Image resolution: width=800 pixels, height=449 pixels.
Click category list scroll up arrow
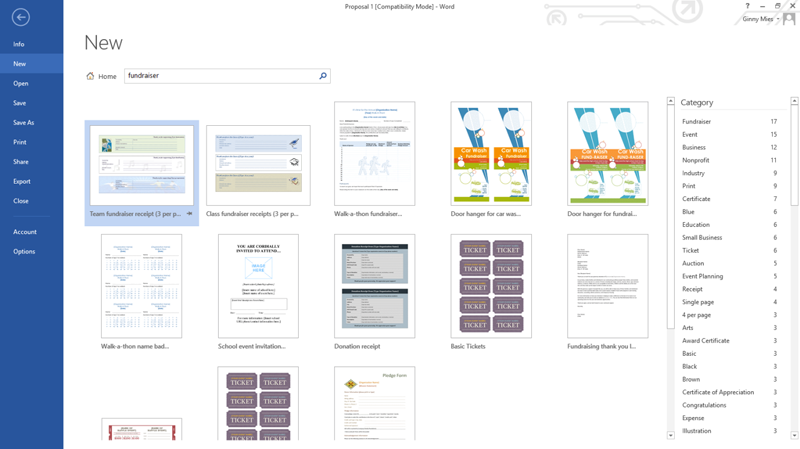794,101
